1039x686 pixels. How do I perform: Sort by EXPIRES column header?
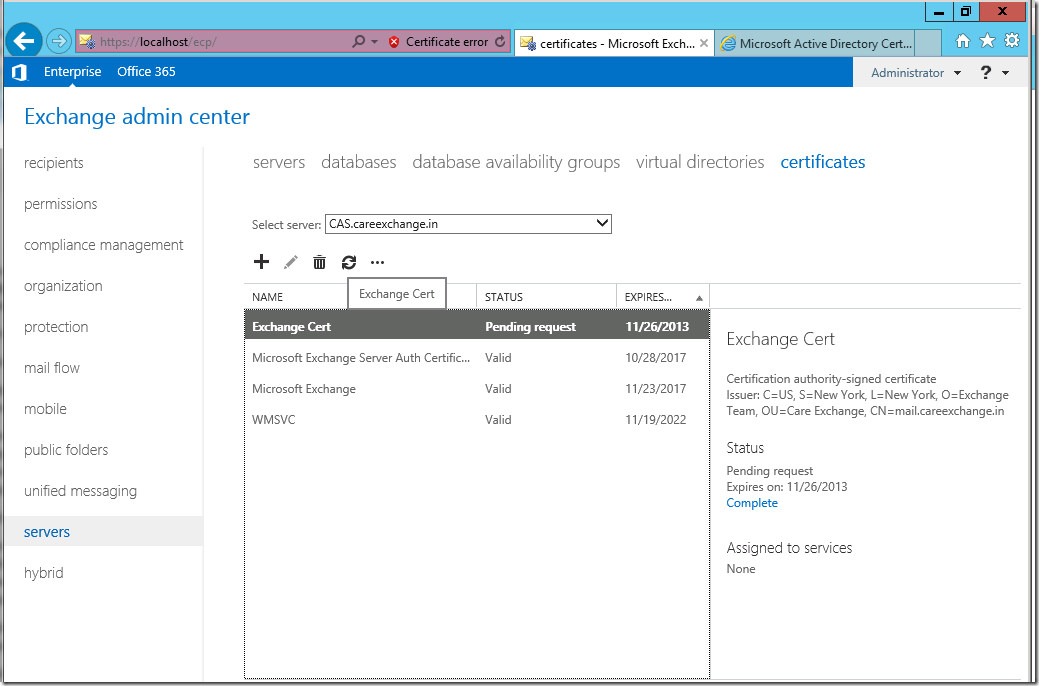tap(663, 297)
